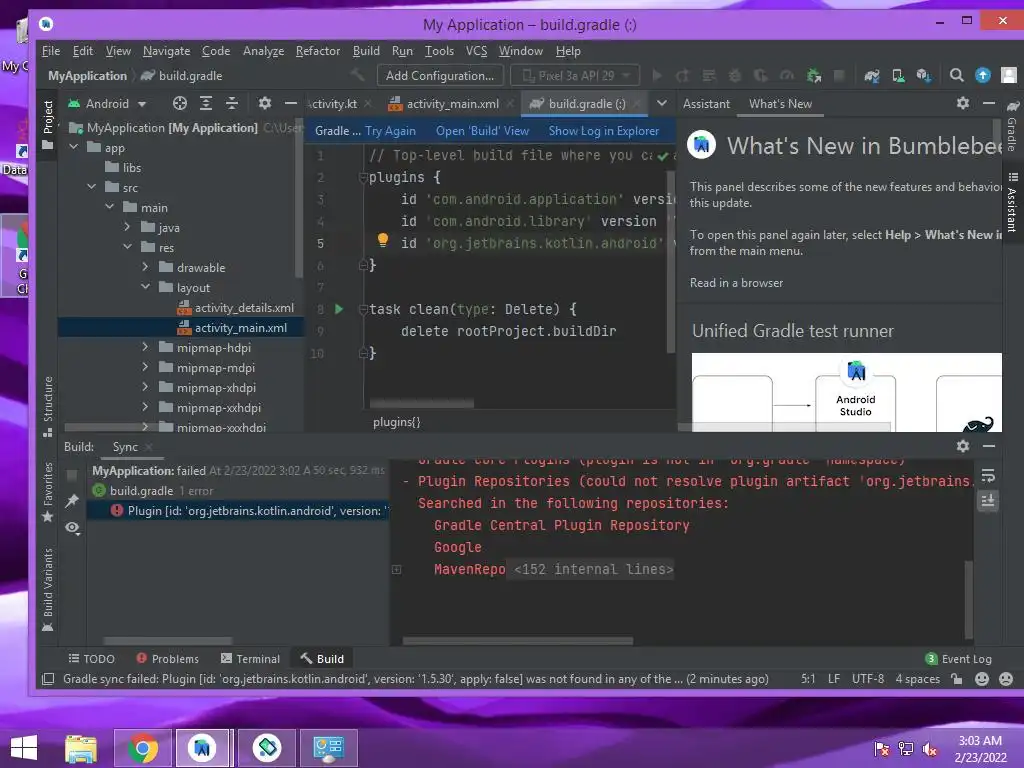Open Build panel settings gear

pos(963,446)
